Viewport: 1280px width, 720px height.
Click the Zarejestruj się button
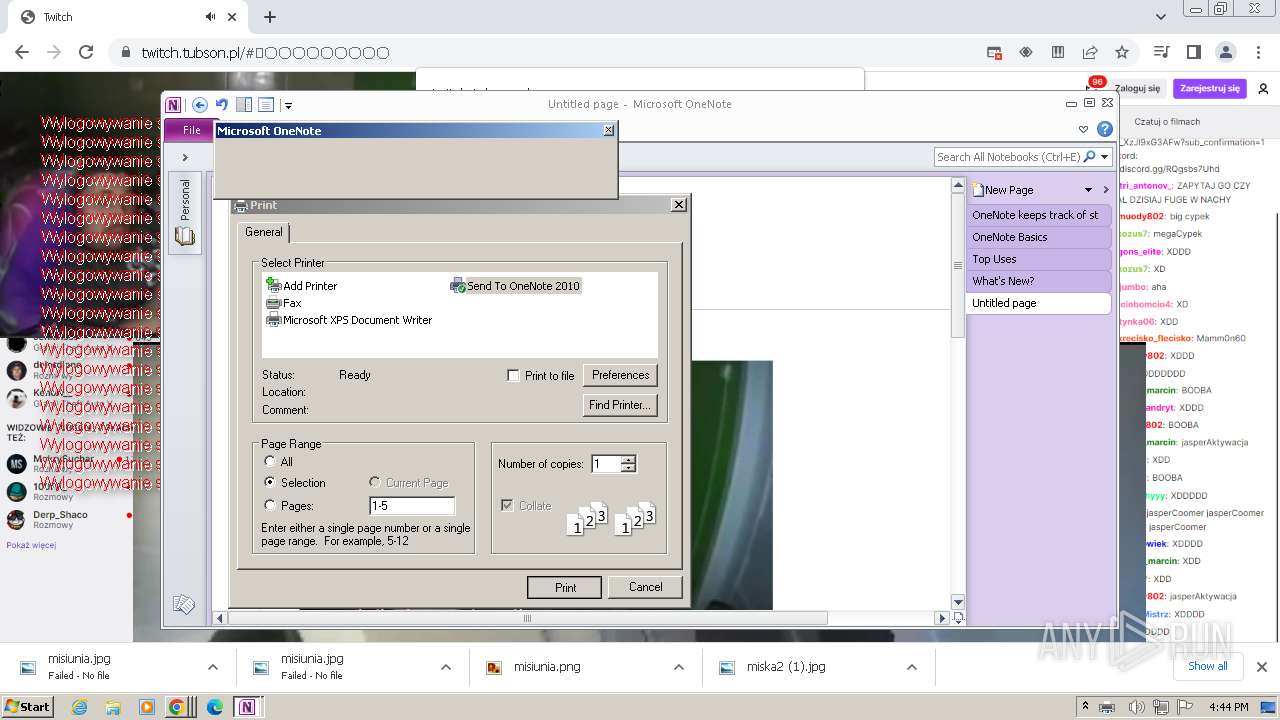[1210, 89]
